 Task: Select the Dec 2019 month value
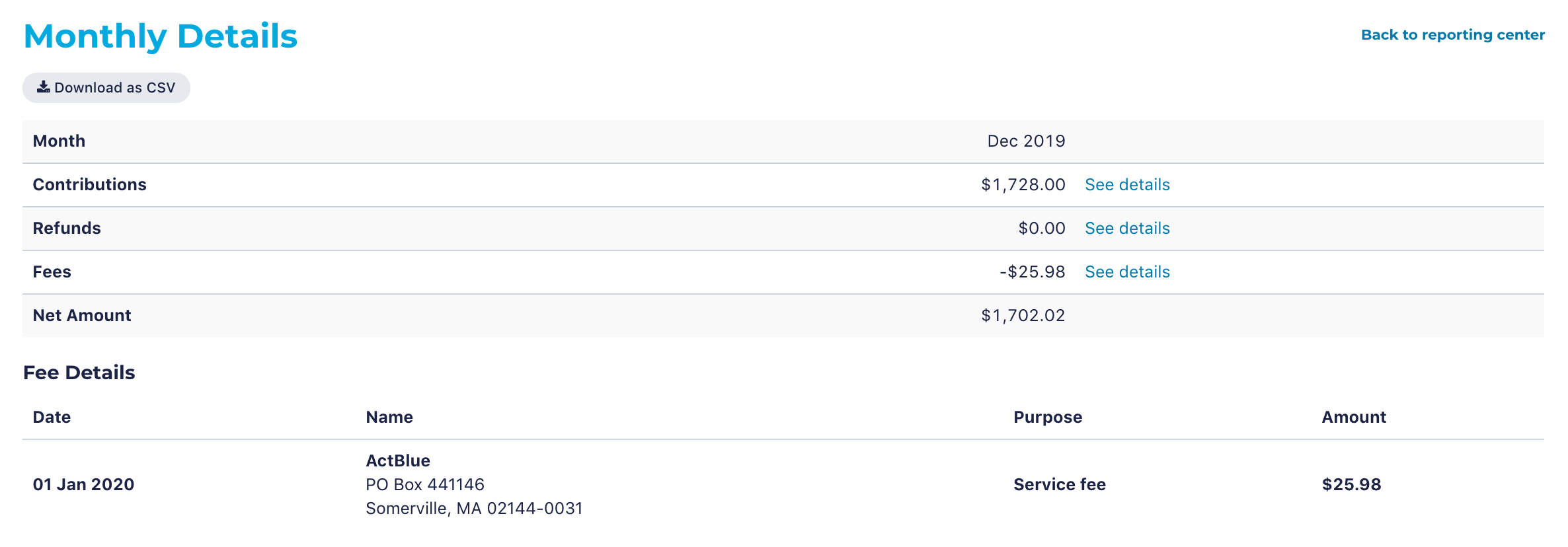click(x=1026, y=141)
